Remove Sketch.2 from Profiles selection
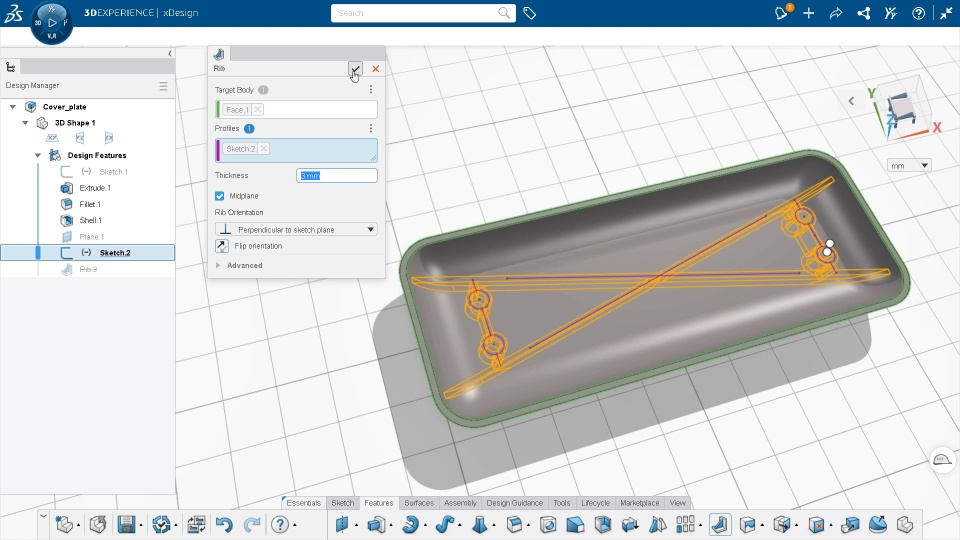Viewport: 960px width, 540px height. [264, 148]
